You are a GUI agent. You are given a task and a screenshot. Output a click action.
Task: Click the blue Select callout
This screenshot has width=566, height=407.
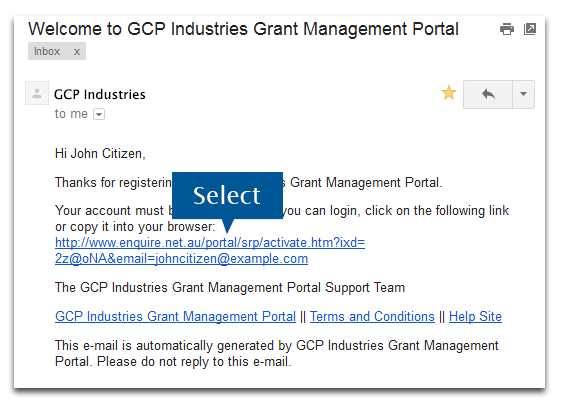(x=227, y=196)
